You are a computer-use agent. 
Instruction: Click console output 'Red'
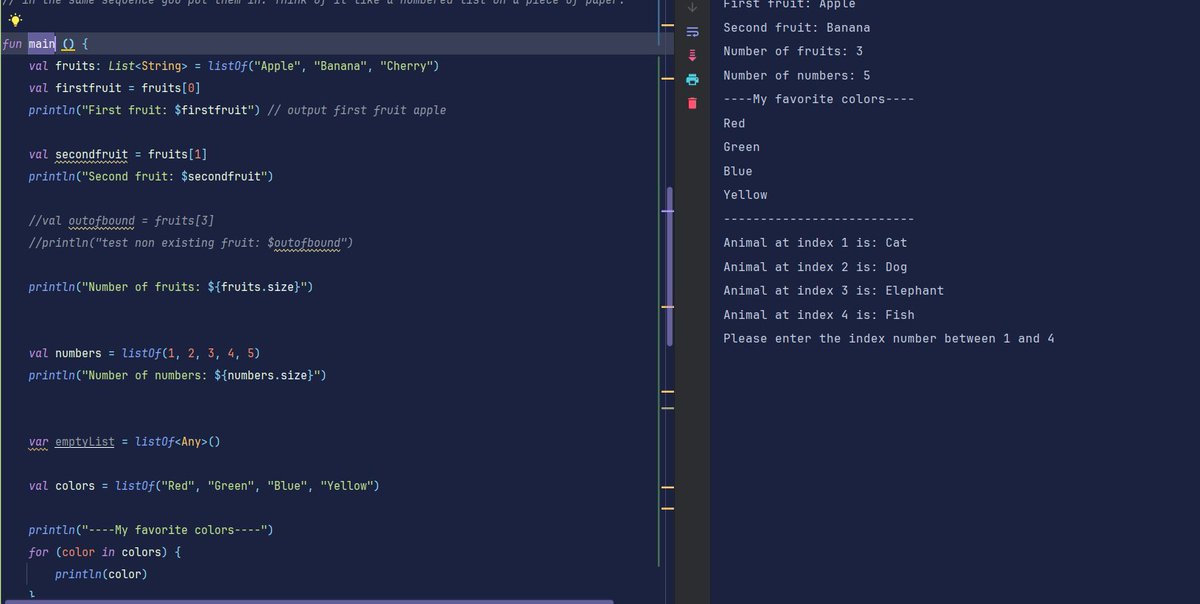pyautogui.click(x=734, y=123)
